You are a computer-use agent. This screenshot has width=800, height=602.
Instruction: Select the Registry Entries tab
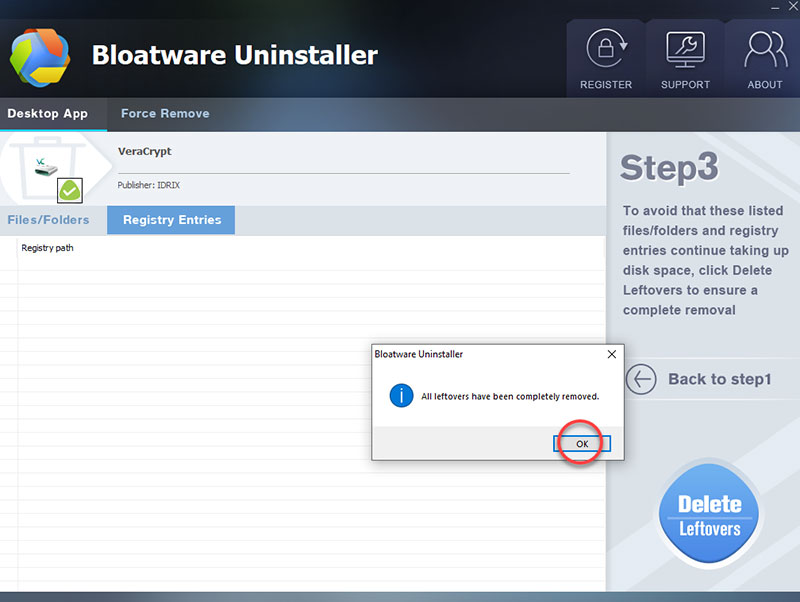pos(171,220)
